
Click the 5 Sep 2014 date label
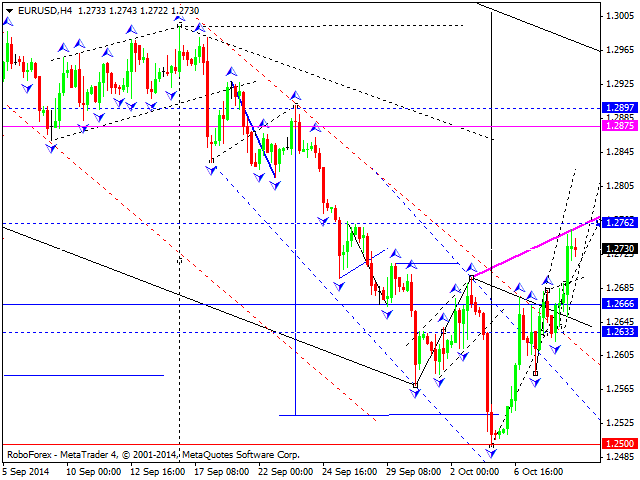click(x=27, y=470)
